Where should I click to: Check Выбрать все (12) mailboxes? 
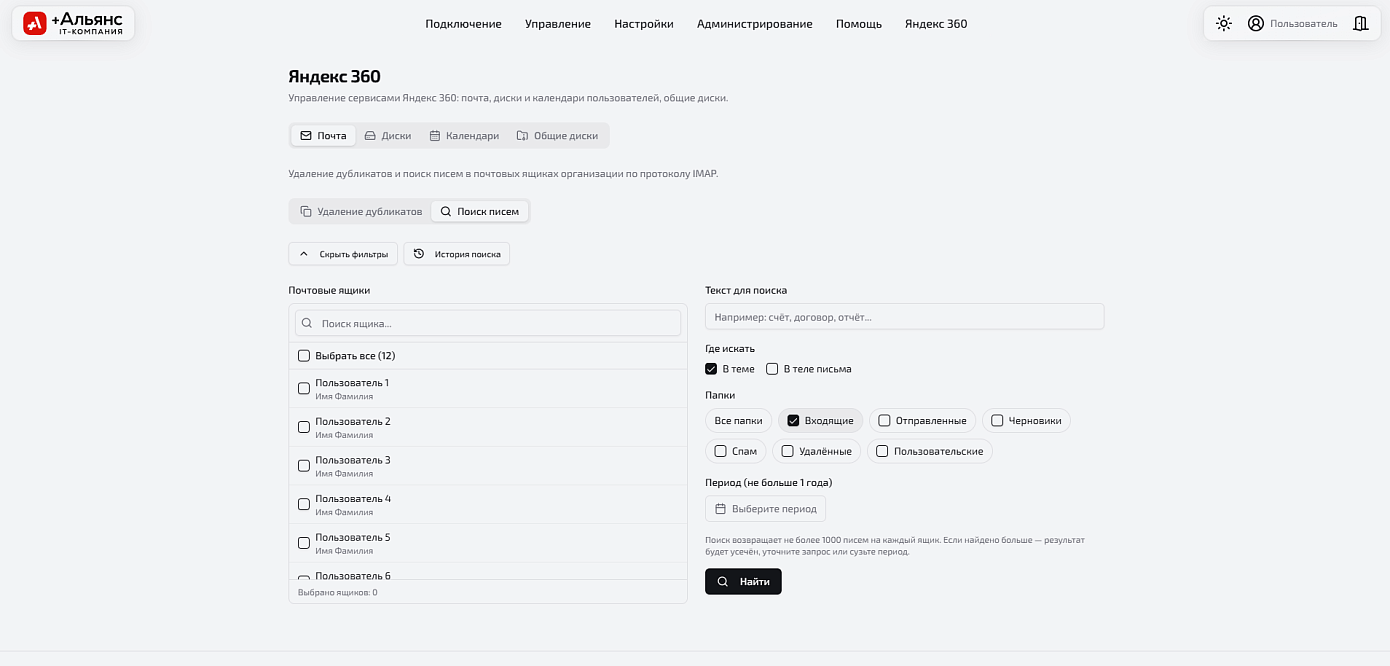tap(304, 356)
